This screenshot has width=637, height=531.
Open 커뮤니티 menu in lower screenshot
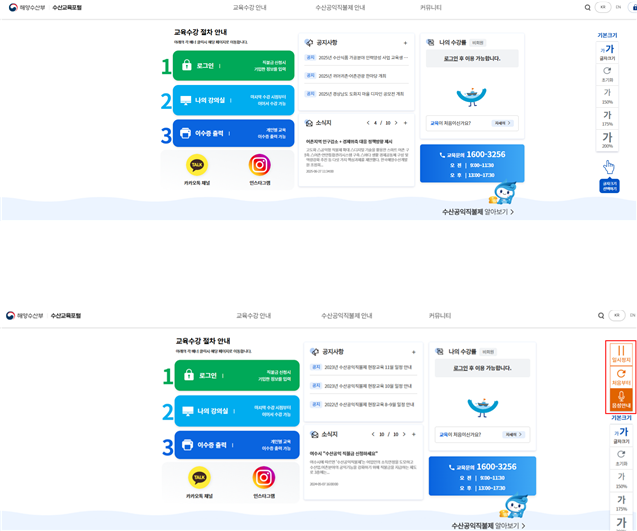coord(440,315)
